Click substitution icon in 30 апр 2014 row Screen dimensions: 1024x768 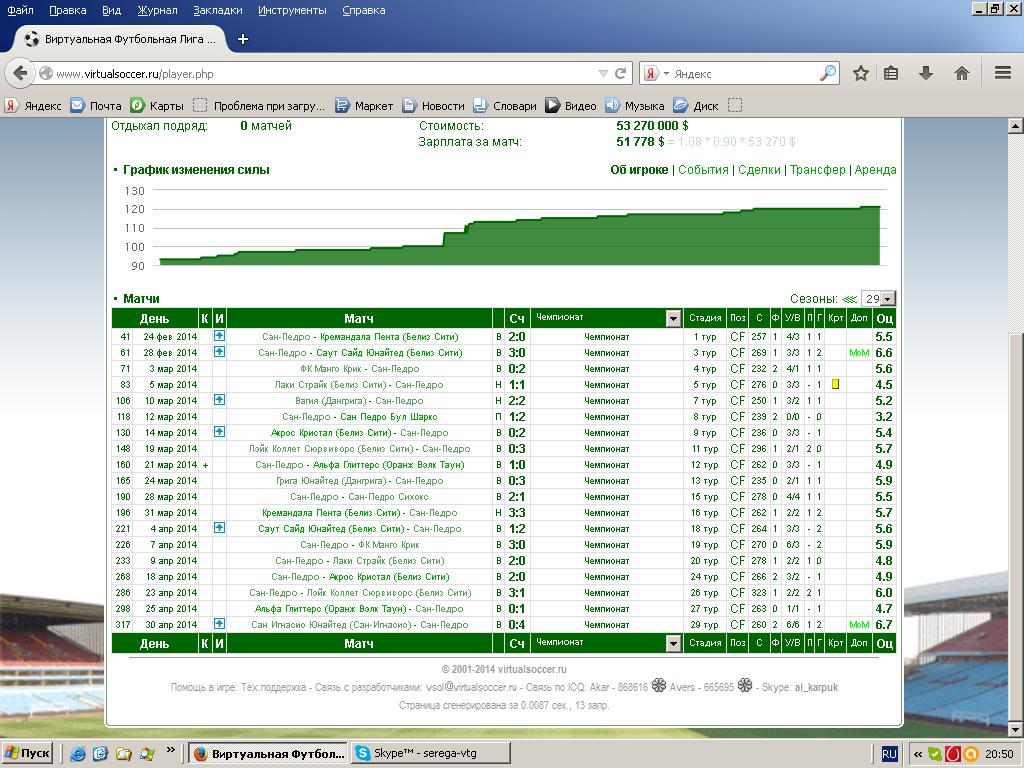(x=219, y=624)
